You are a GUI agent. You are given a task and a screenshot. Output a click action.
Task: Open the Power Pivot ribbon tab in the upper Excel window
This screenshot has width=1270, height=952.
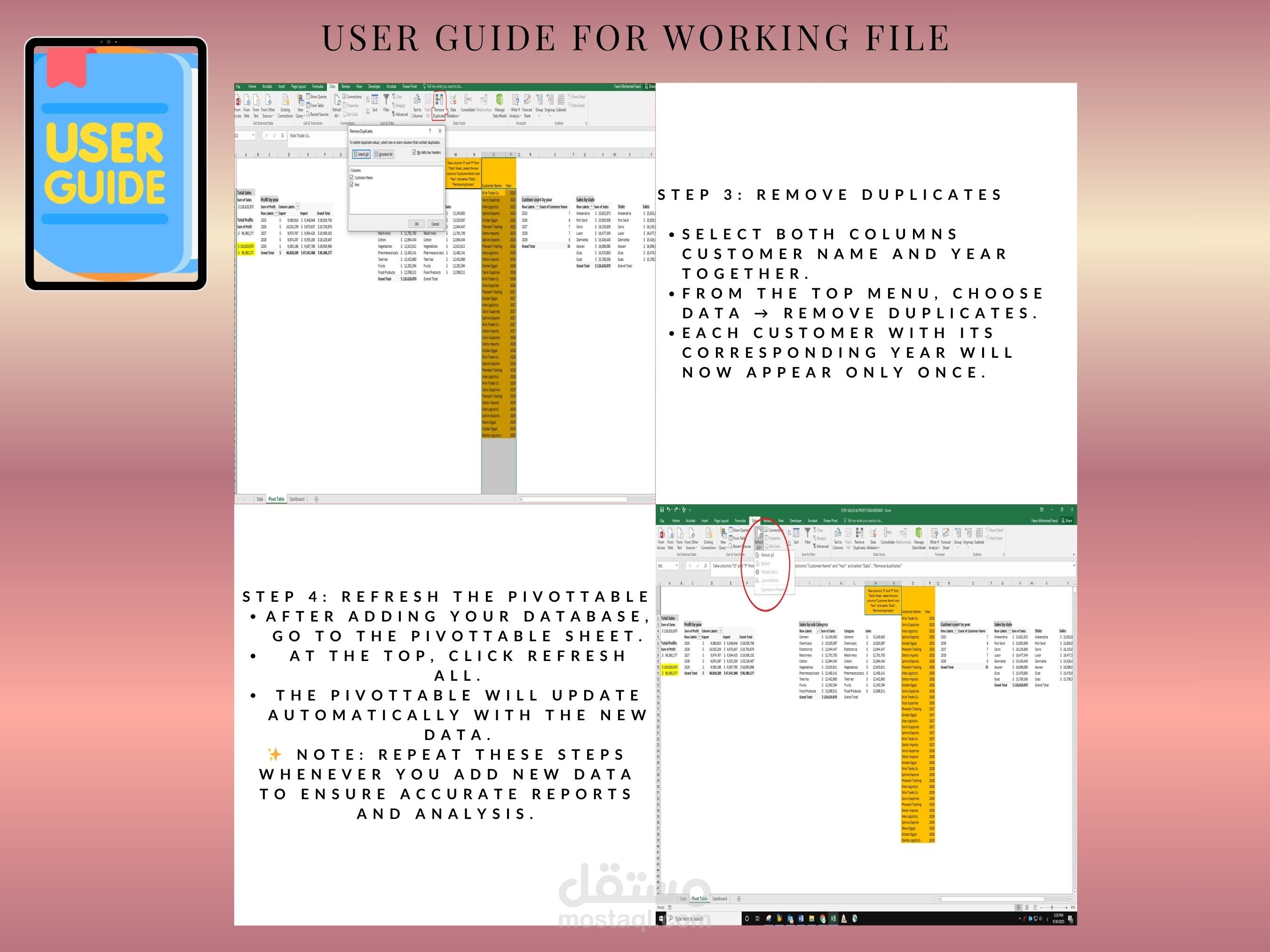[x=409, y=87]
